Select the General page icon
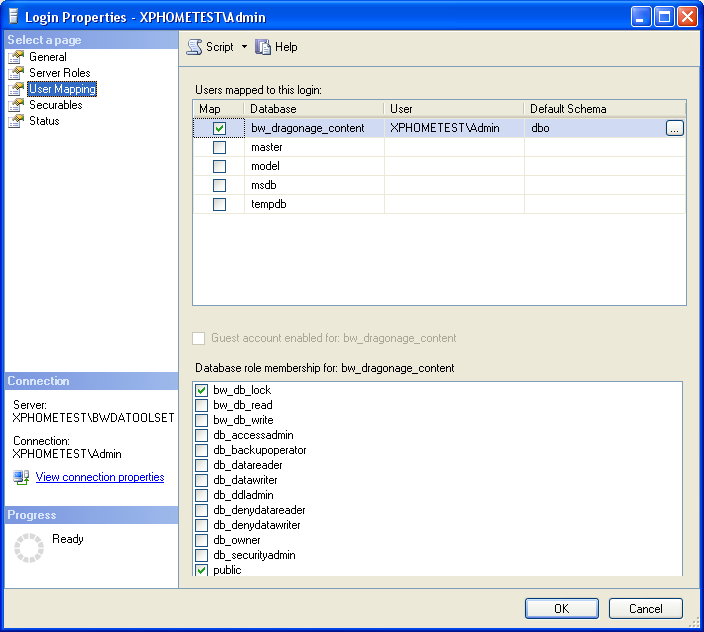704x632 pixels. [16, 57]
